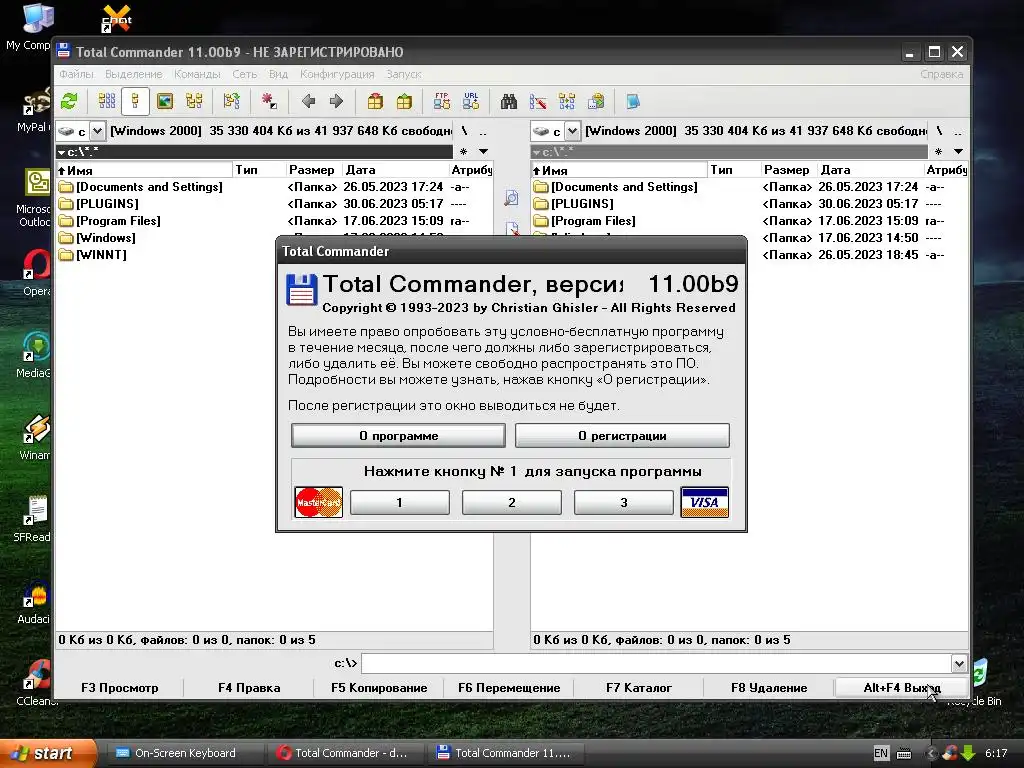Viewport: 1024px width, 768px height.
Task: Click the EN language indicator in tray
Action: 881,753
